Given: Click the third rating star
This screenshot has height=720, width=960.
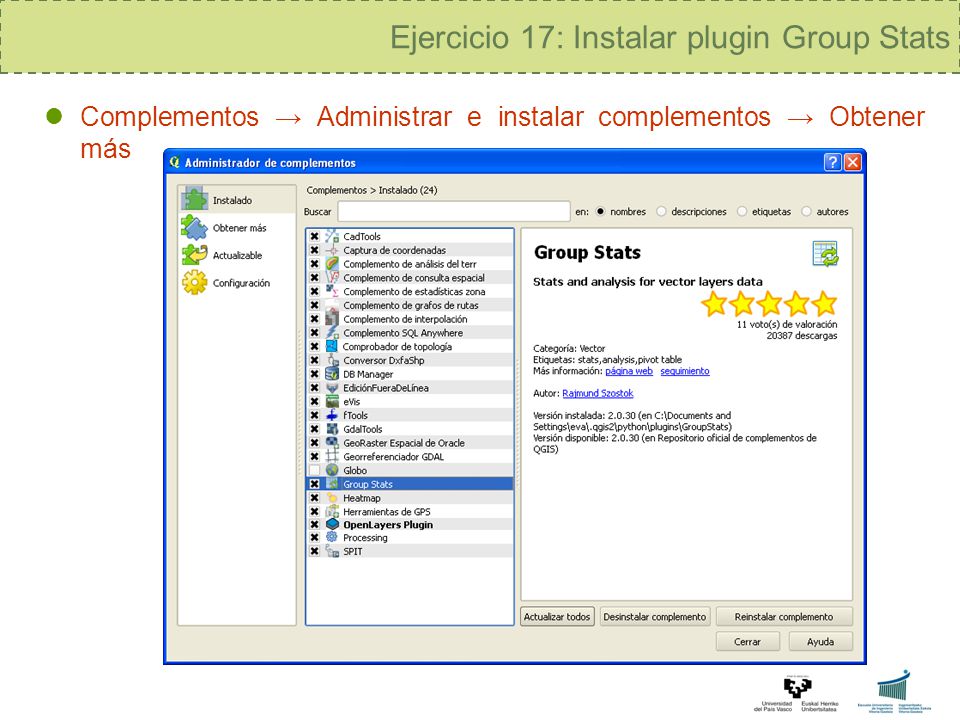Looking at the screenshot, I should 770,304.
